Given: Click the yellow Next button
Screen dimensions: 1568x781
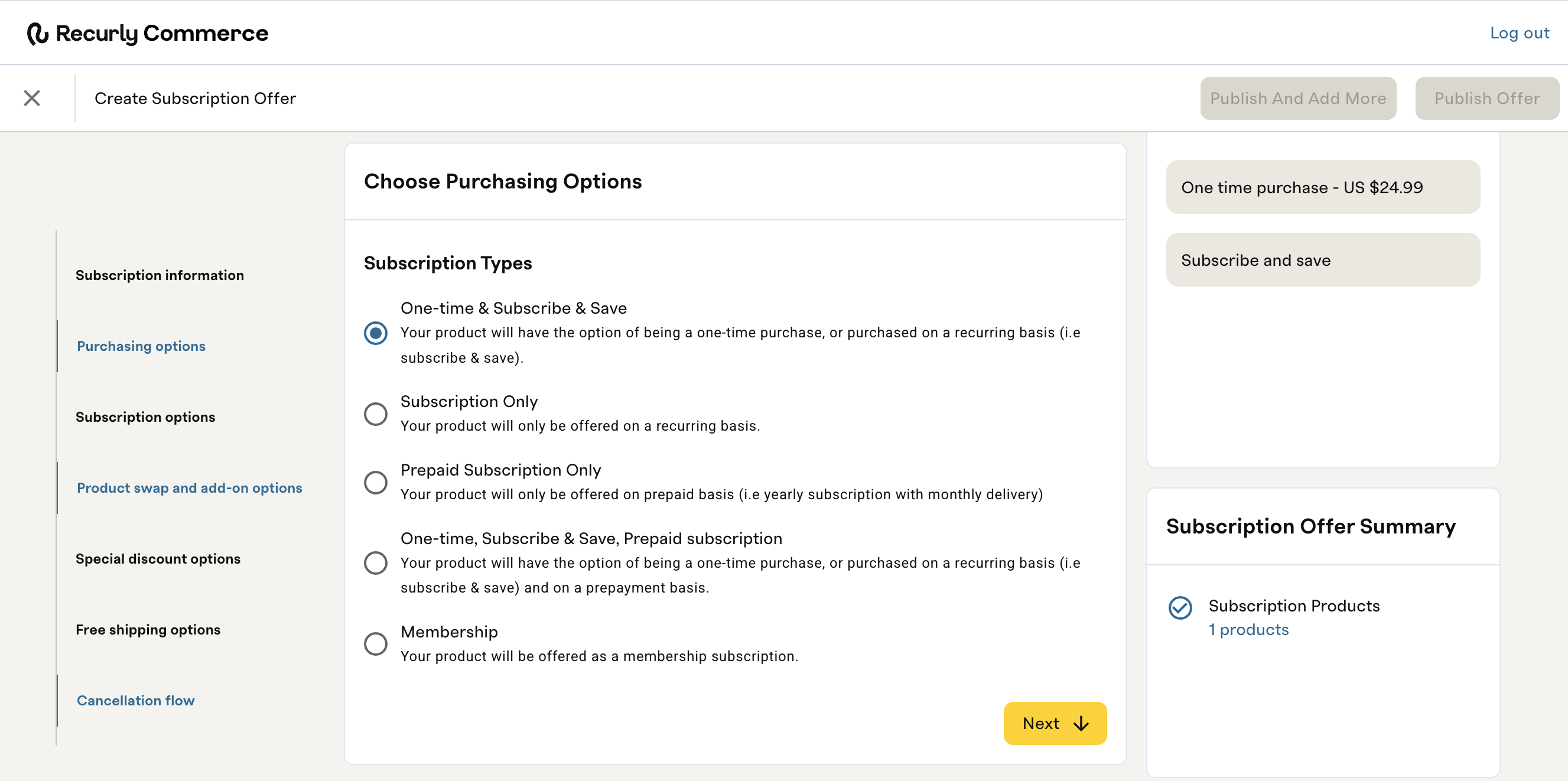Looking at the screenshot, I should [1054, 723].
